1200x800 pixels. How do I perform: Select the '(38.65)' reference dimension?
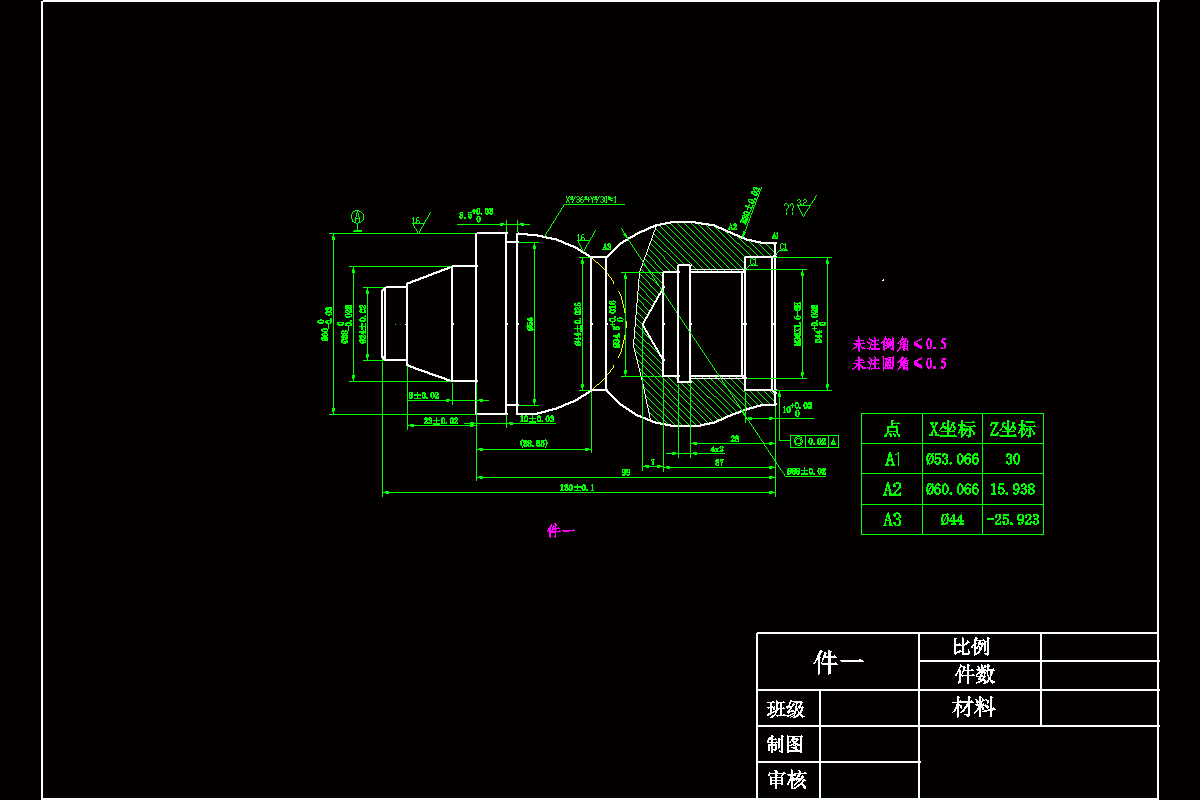[x=533, y=443]
